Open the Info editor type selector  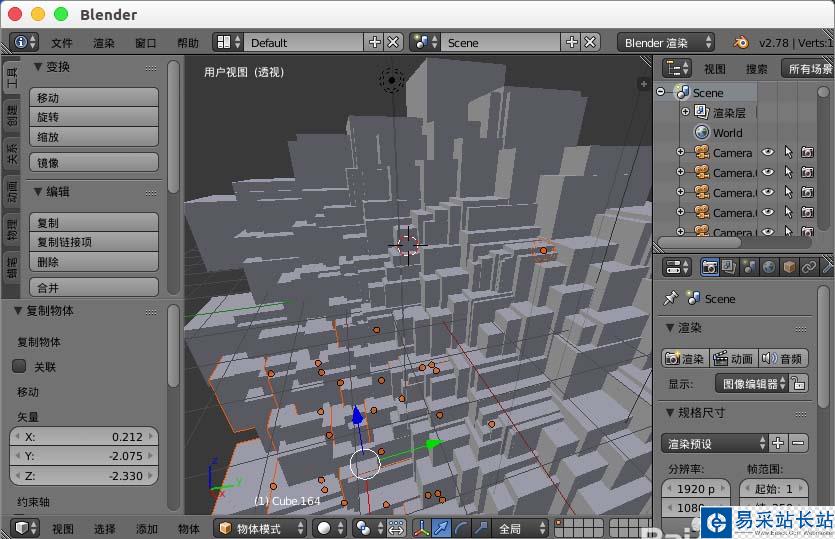point(24,42)
